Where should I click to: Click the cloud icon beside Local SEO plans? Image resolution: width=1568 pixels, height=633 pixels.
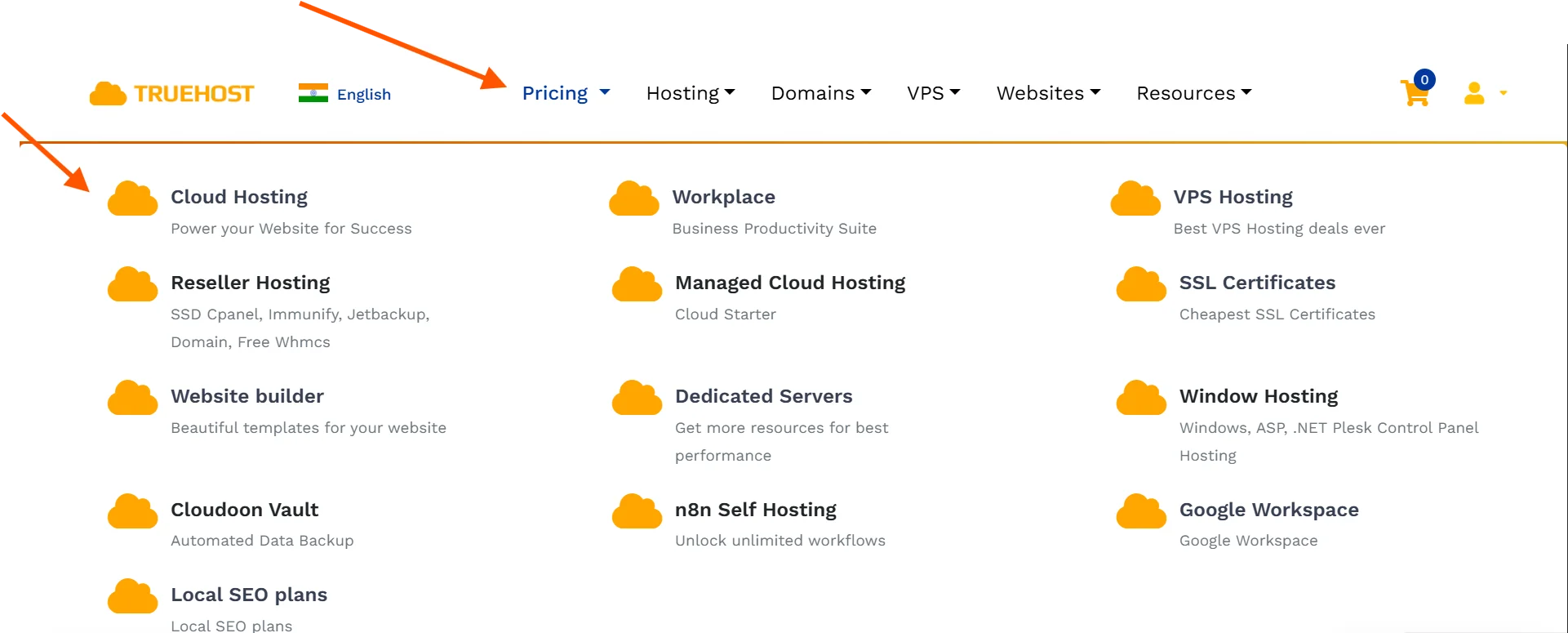pos(132,596)
